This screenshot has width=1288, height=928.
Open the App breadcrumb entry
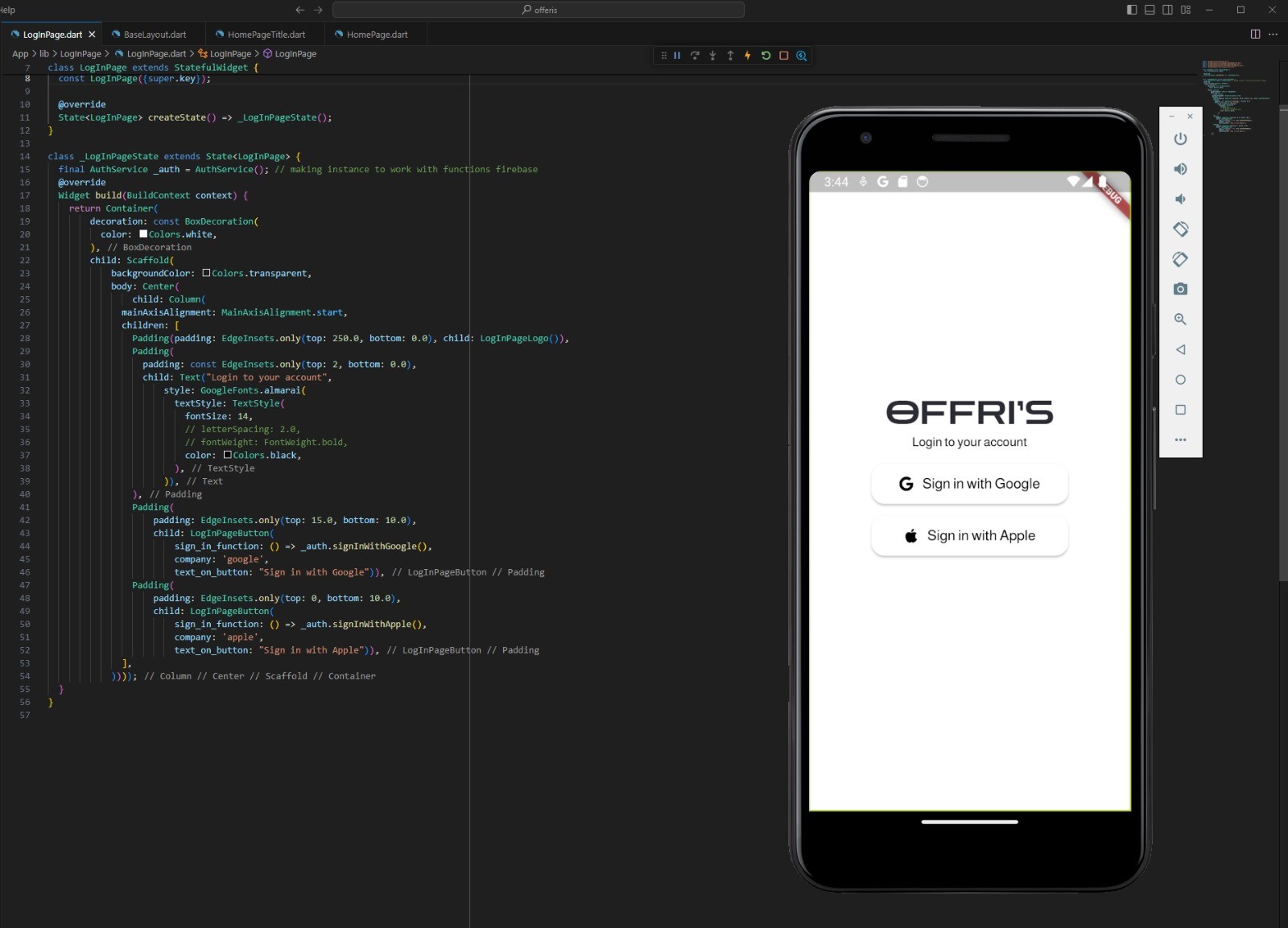pyautogui.click(x=20, y=54)
